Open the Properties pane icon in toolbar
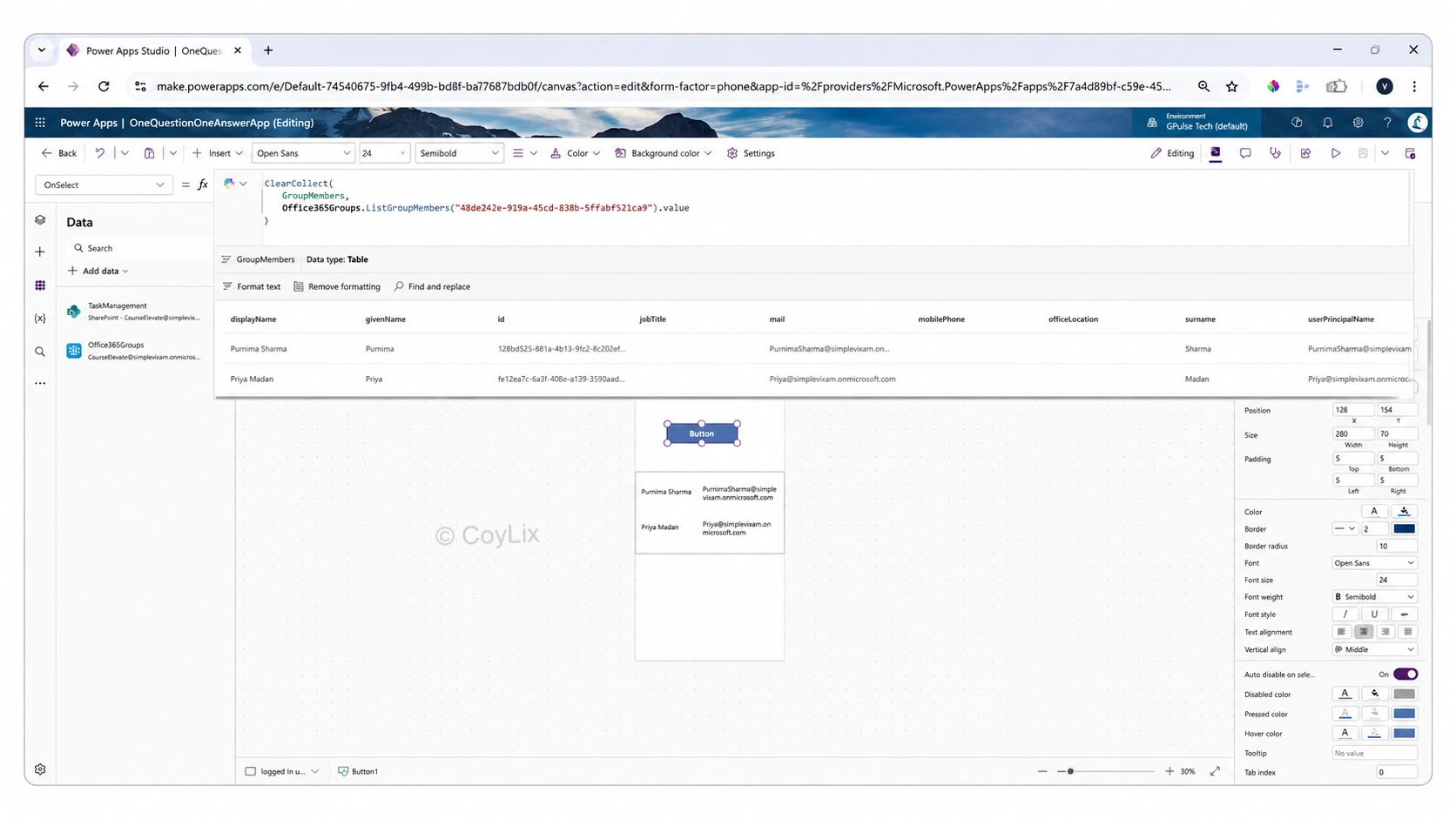The height and width of the screenshot is (819, 1456). click(1216, 153)
